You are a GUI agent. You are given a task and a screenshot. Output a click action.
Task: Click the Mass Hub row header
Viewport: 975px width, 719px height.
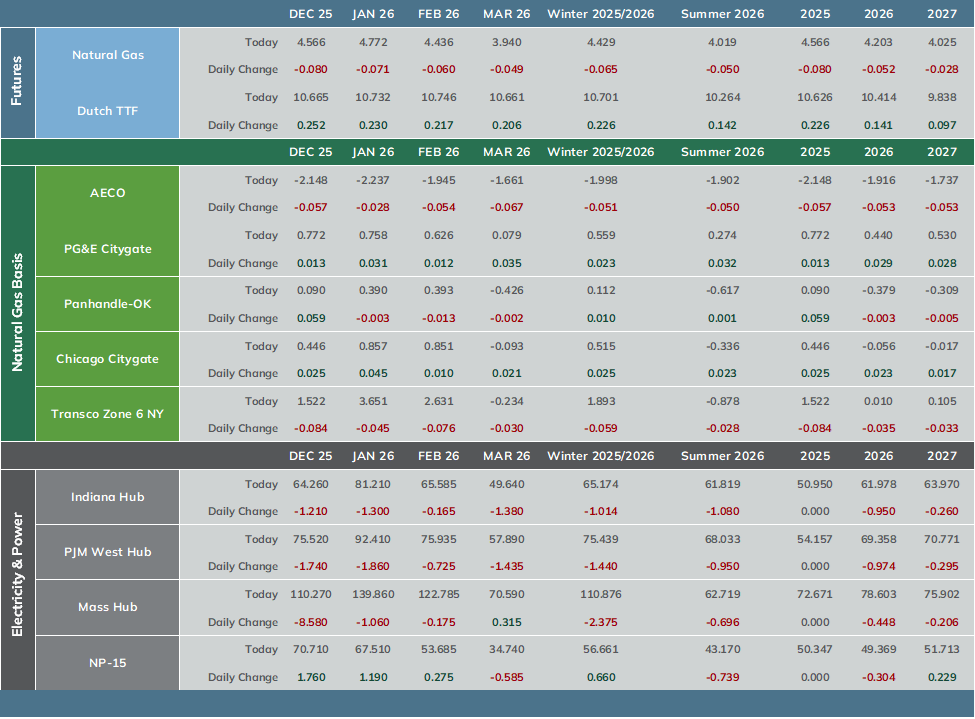coord(108,607)
